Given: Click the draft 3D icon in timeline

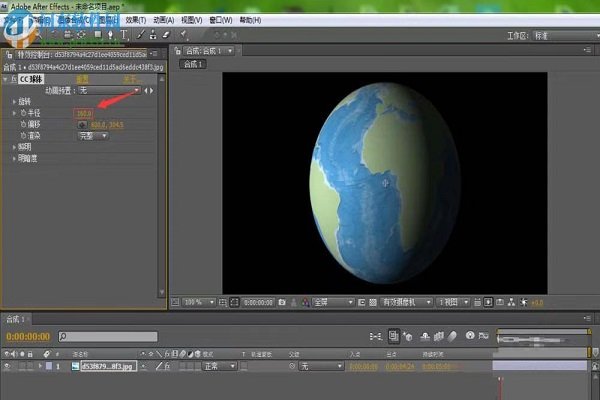Looking at the screenshot, I should coord(408,336).
